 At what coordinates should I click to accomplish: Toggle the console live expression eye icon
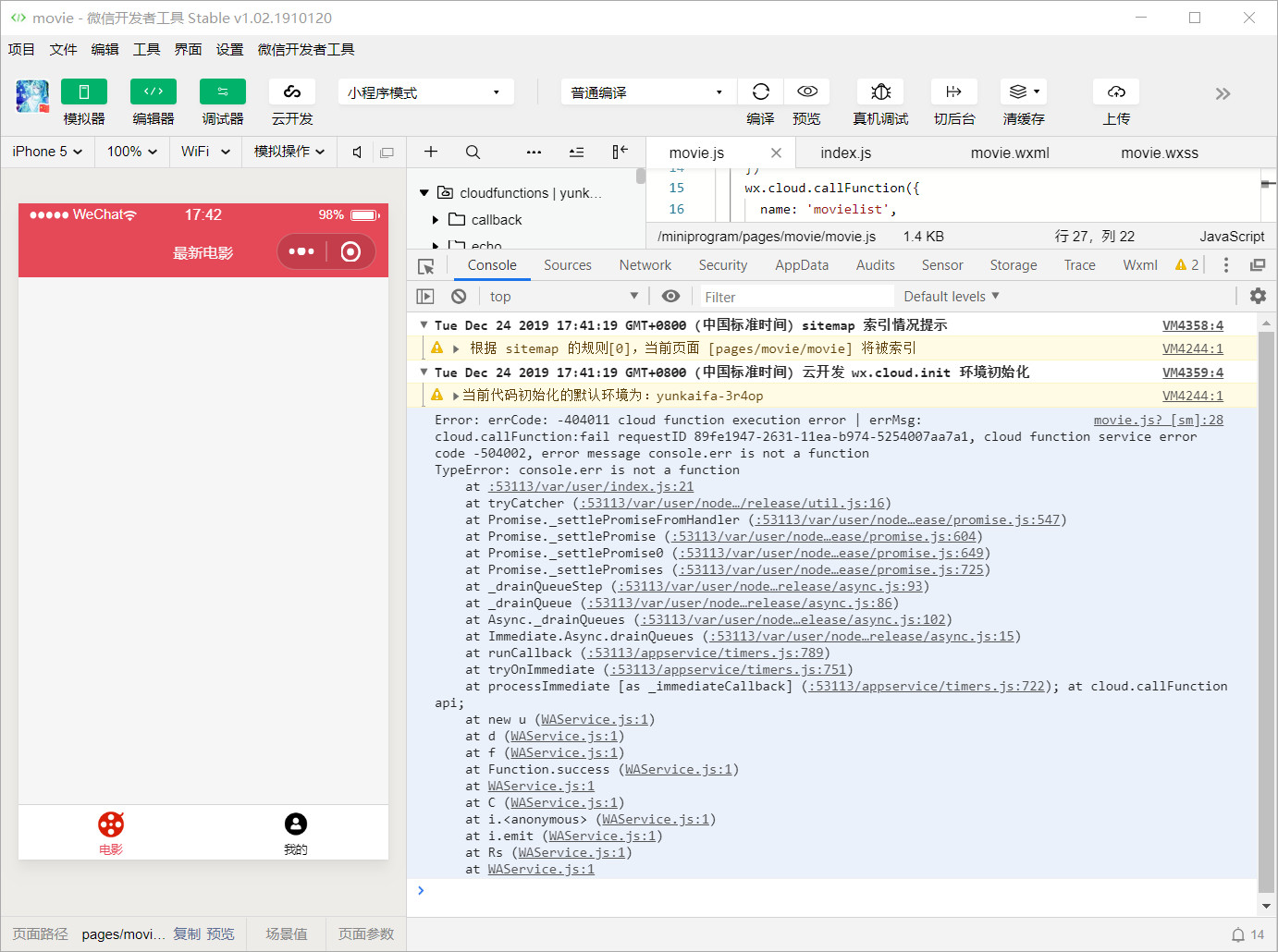point(671,296)
